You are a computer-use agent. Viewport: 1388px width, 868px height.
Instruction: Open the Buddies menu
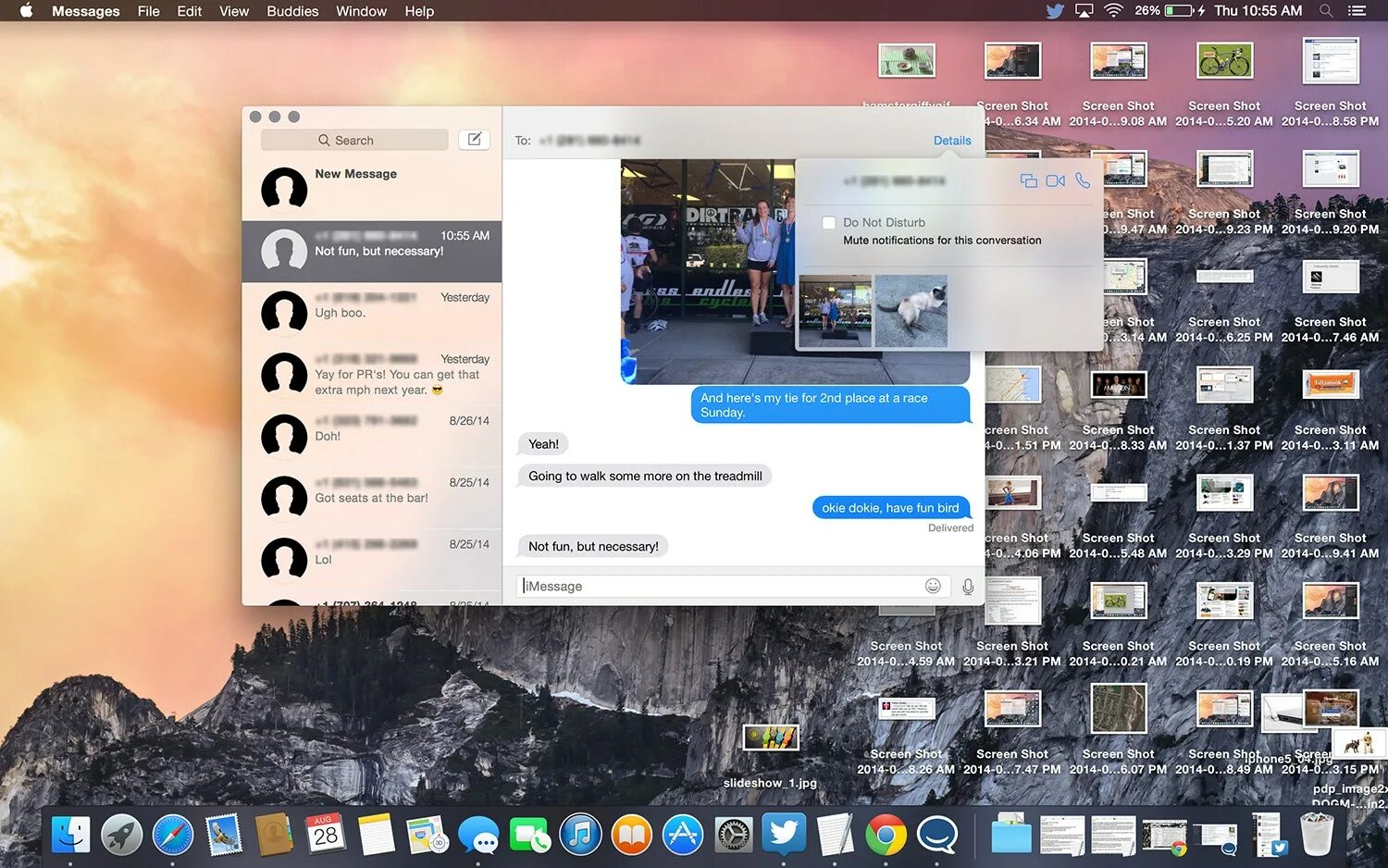pos(292,11)
